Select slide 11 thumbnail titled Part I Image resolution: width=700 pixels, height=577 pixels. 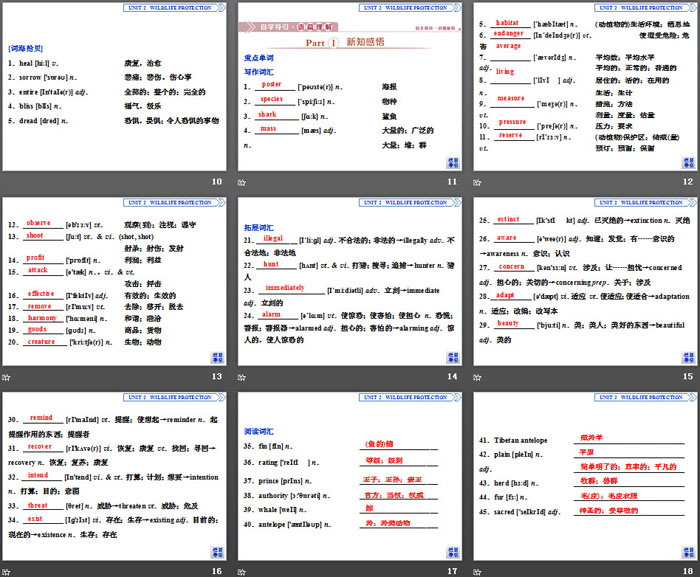[350, 87]
